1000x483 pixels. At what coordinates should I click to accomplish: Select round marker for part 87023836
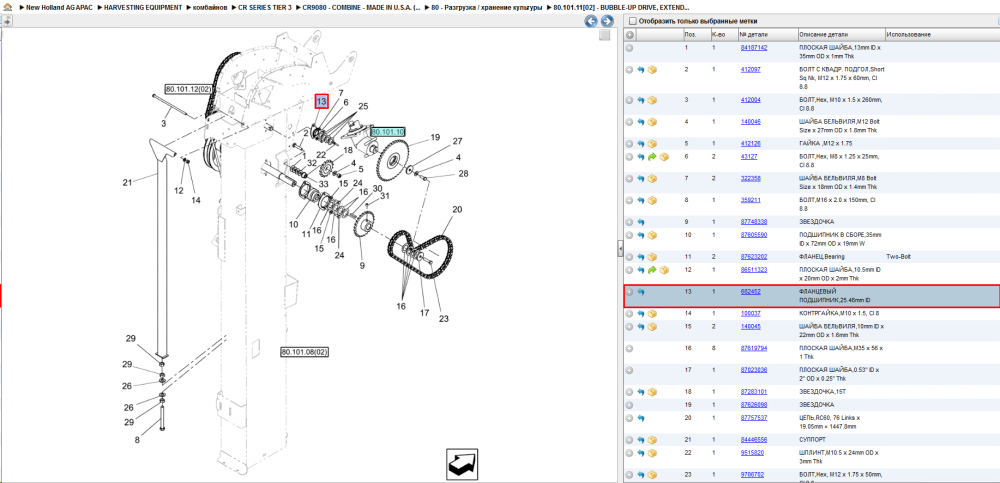tap(629, 370)
